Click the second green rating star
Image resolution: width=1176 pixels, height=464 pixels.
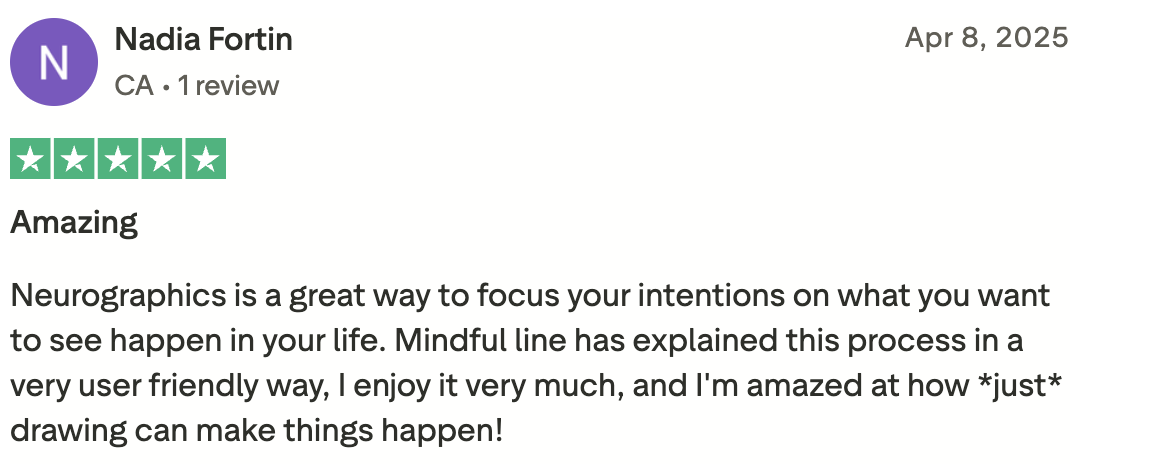[75, 160]
